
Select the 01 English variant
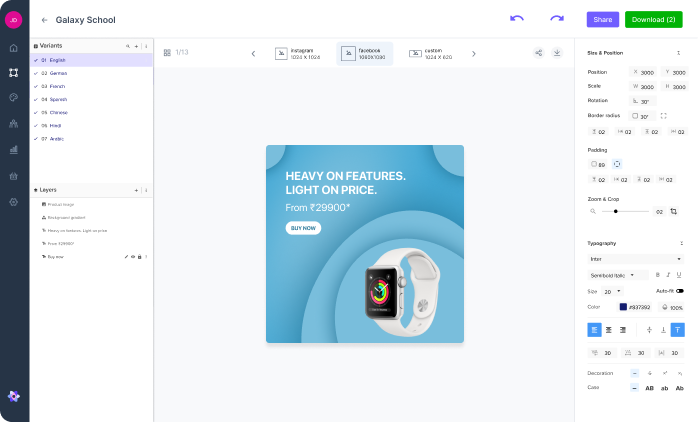(x=91, y=60)
